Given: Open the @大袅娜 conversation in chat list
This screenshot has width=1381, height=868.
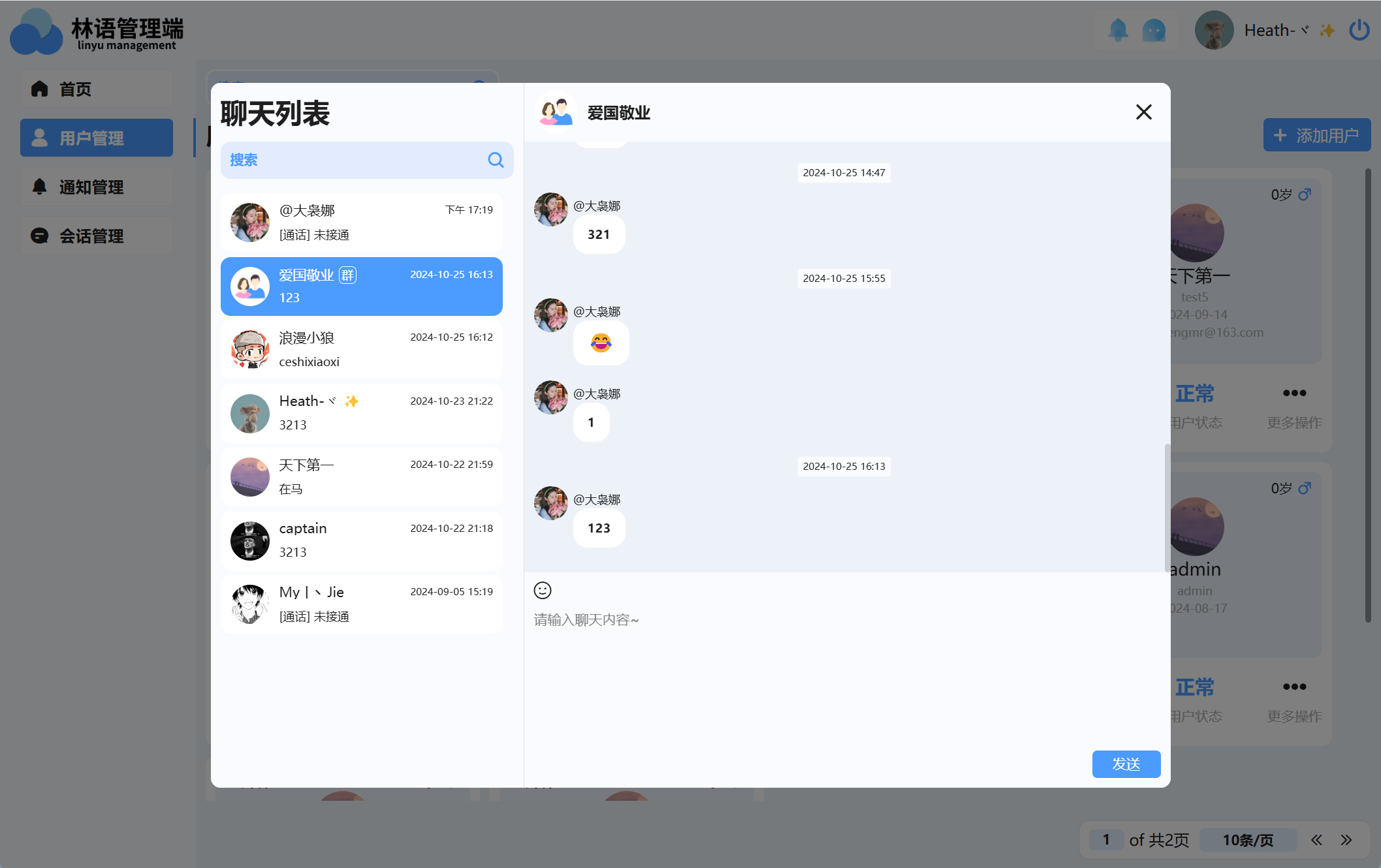Looking at the screenshot, I should coord(362,223).
